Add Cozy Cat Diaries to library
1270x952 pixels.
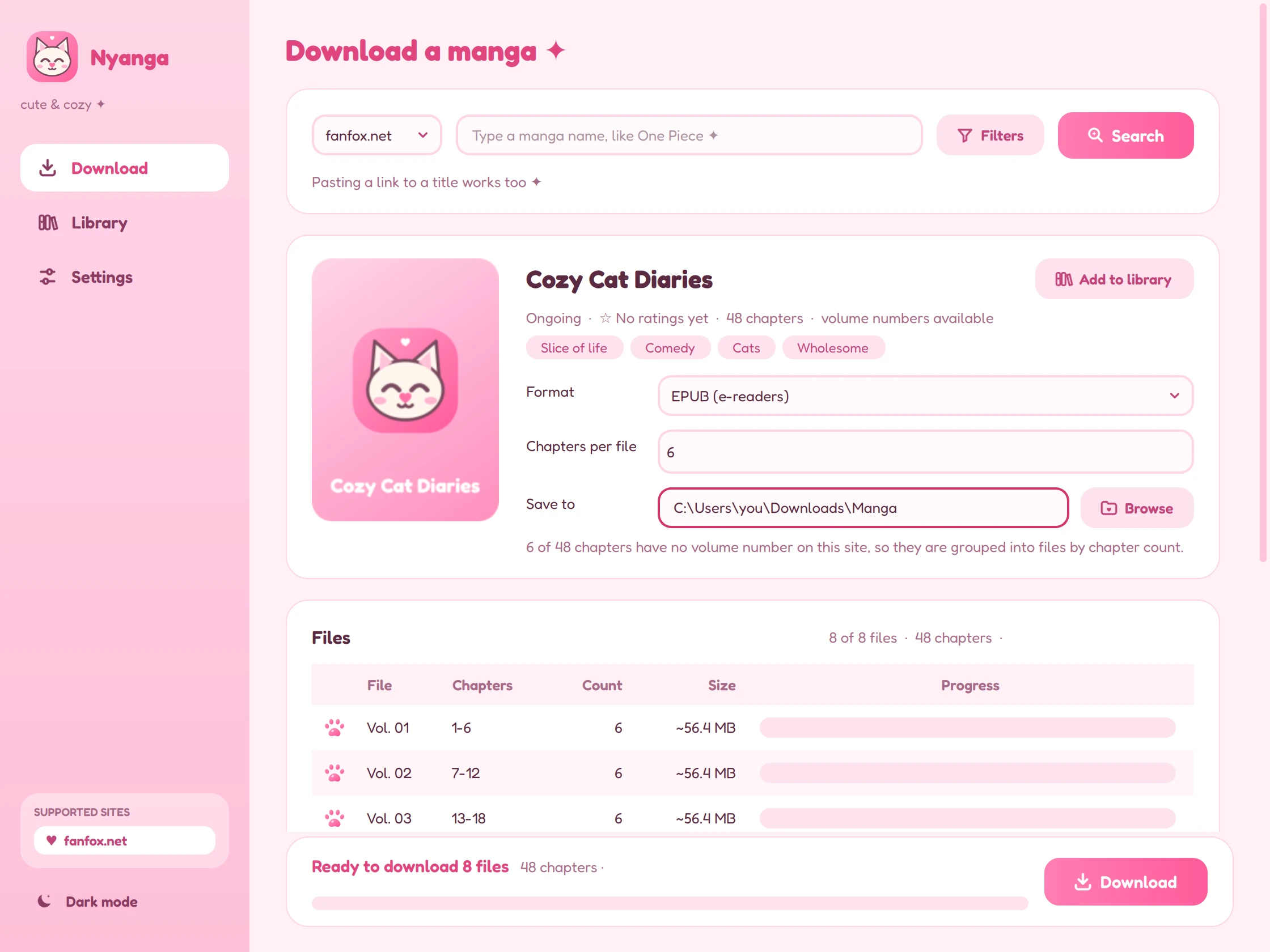[1114, 279]
